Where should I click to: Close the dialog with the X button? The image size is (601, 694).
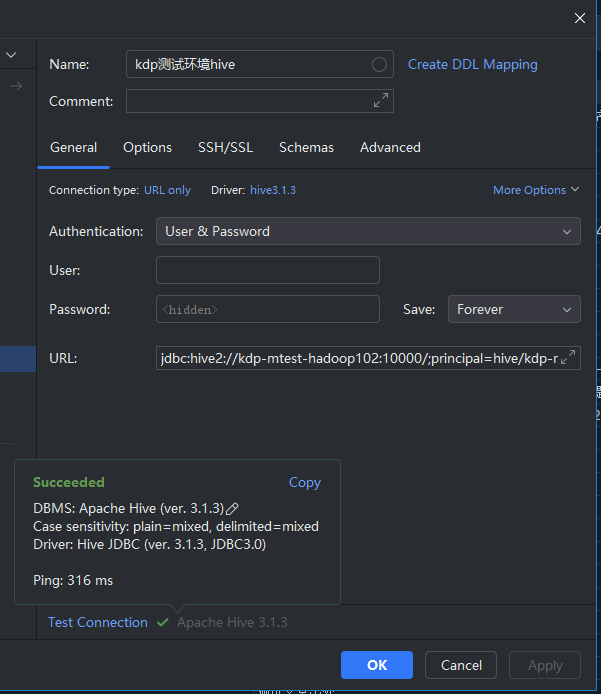click(580, 18)
